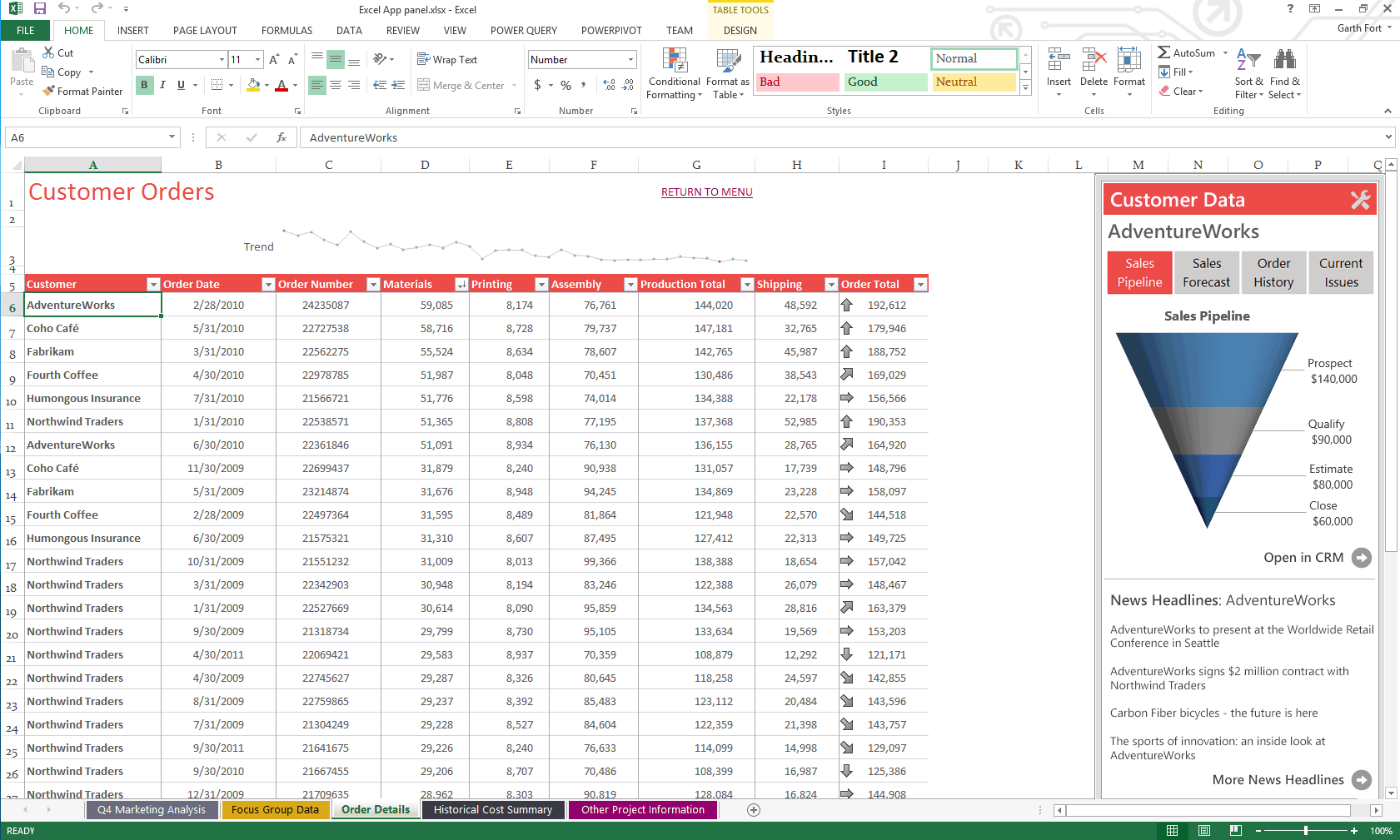1400x840 pixels.
Task: Open Conditional Formatting menu
Action: click(675, 73)
